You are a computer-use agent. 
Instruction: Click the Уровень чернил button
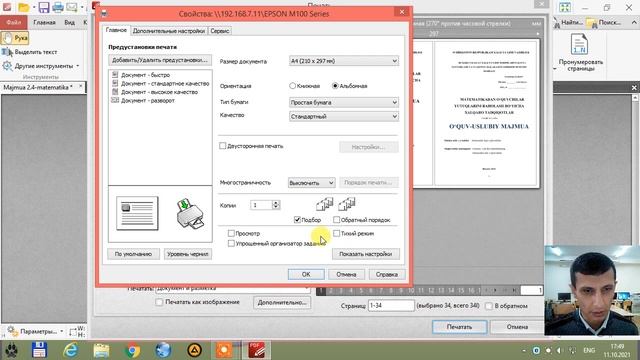pos(188,254)
